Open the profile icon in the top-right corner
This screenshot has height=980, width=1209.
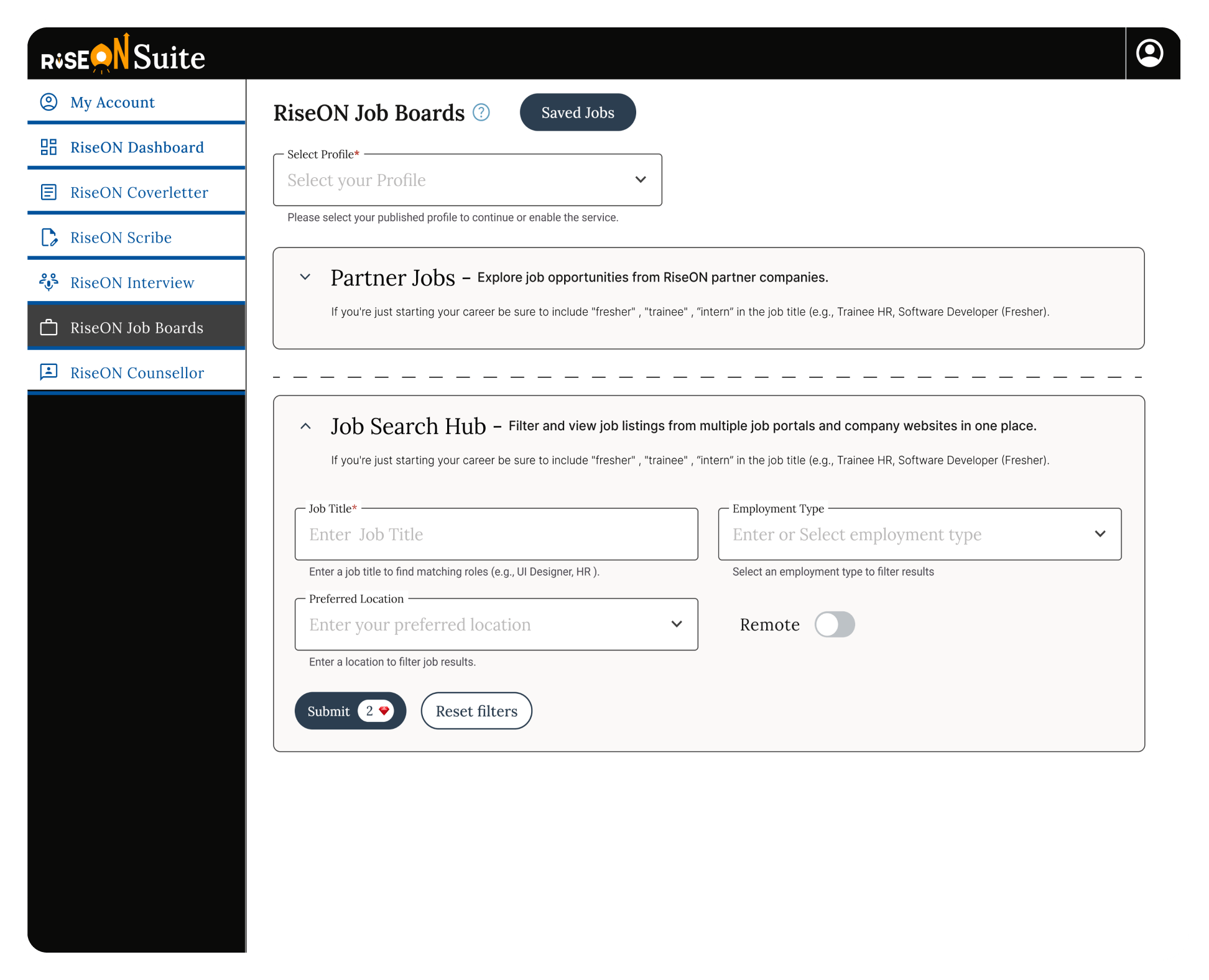(x=1150, y=53)
